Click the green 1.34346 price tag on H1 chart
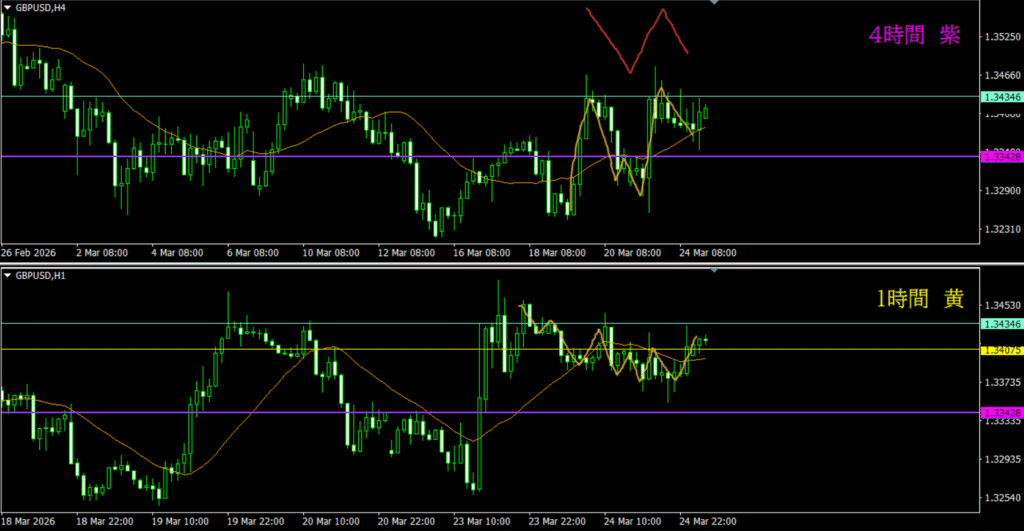Image resolution: width=1024 pixels, height=531 pixels. coord(1001,324)
